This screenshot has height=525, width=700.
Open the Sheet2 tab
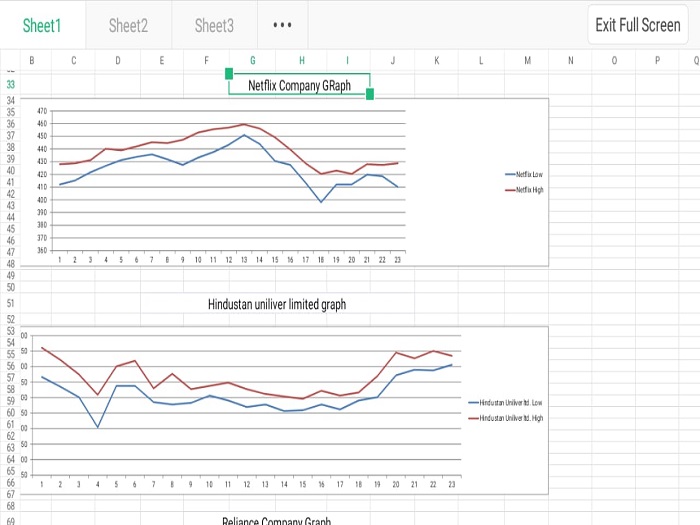129,25
